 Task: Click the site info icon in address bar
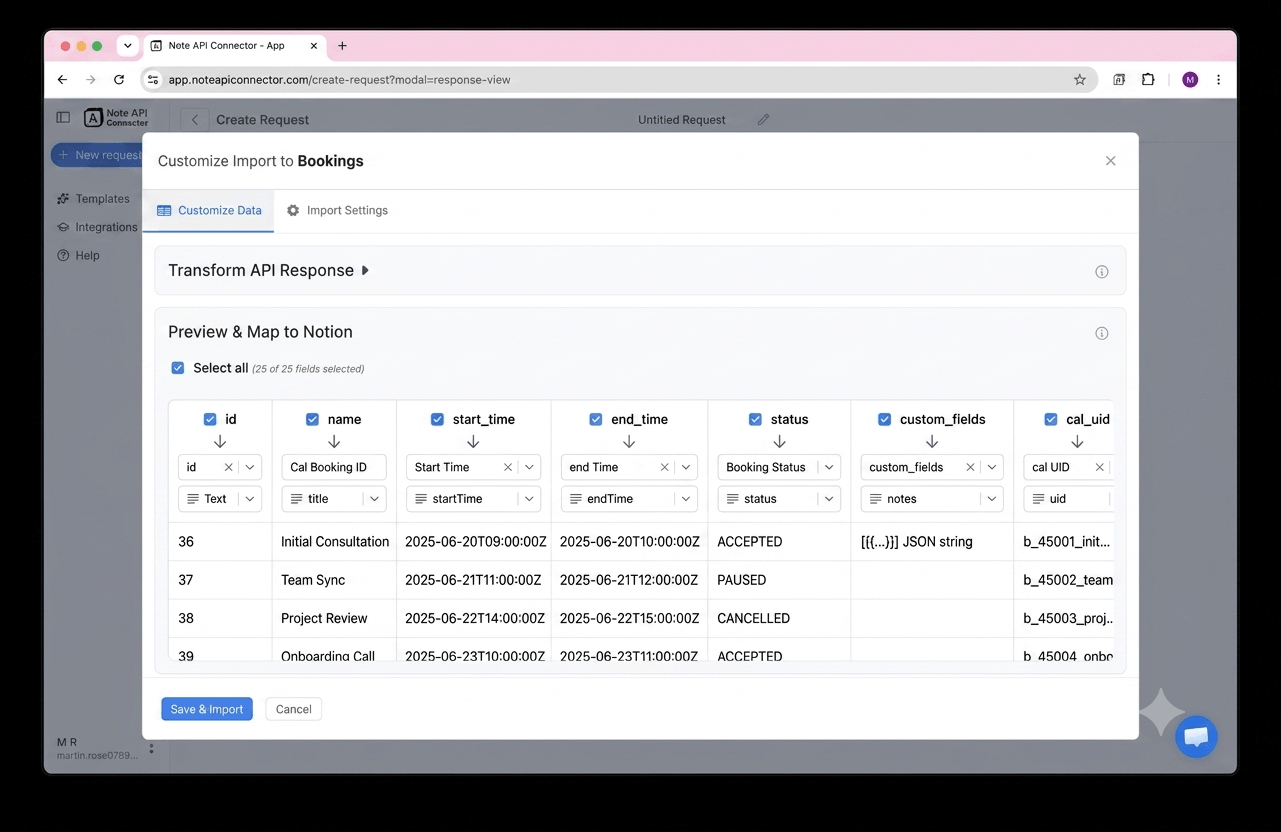153,80
